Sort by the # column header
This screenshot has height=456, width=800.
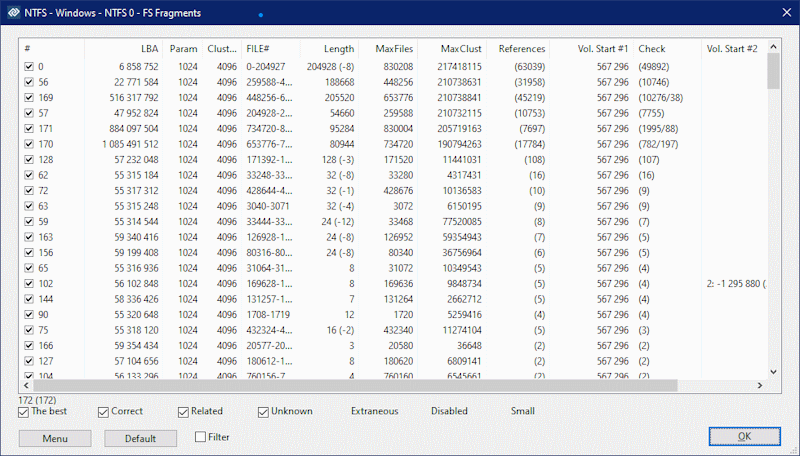[52, 49]
